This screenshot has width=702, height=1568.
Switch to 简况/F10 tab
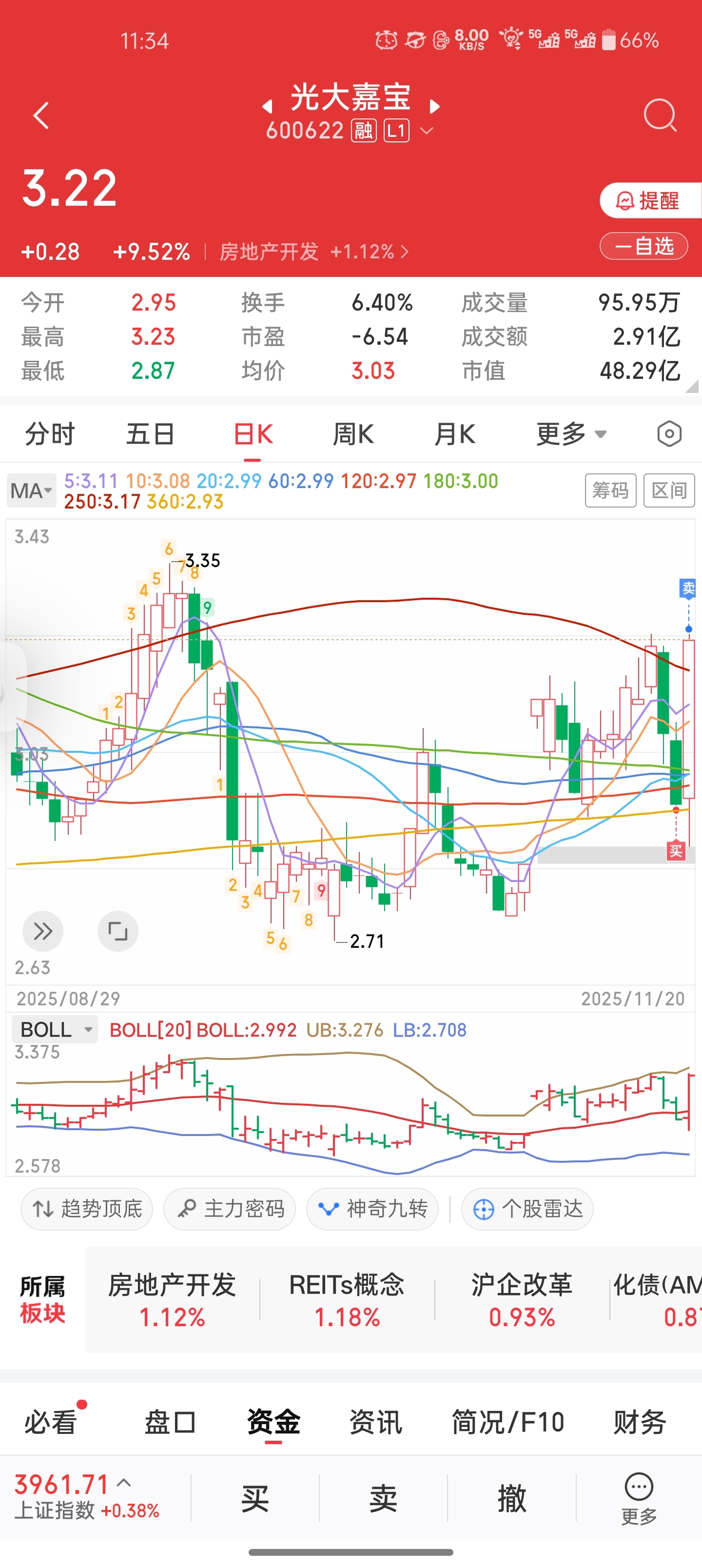pos(508,1423)
